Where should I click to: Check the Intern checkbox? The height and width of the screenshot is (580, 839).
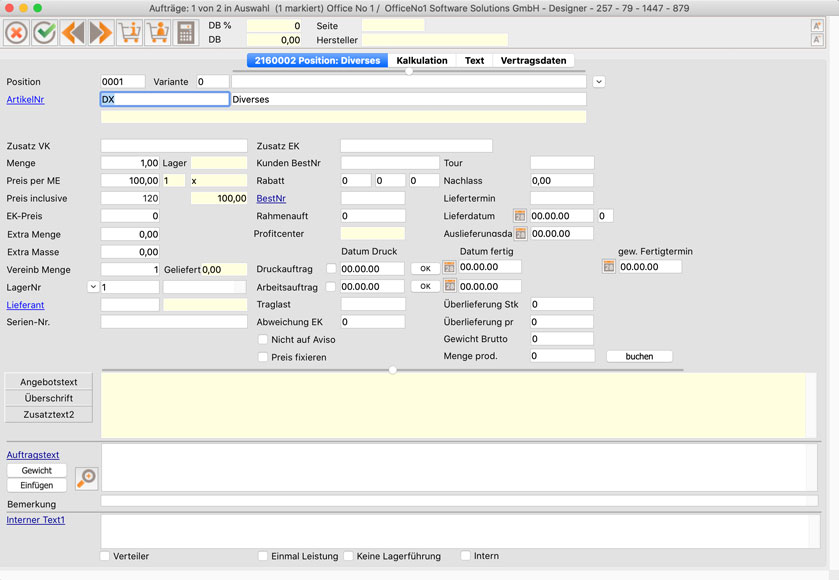tap(466, 556)
